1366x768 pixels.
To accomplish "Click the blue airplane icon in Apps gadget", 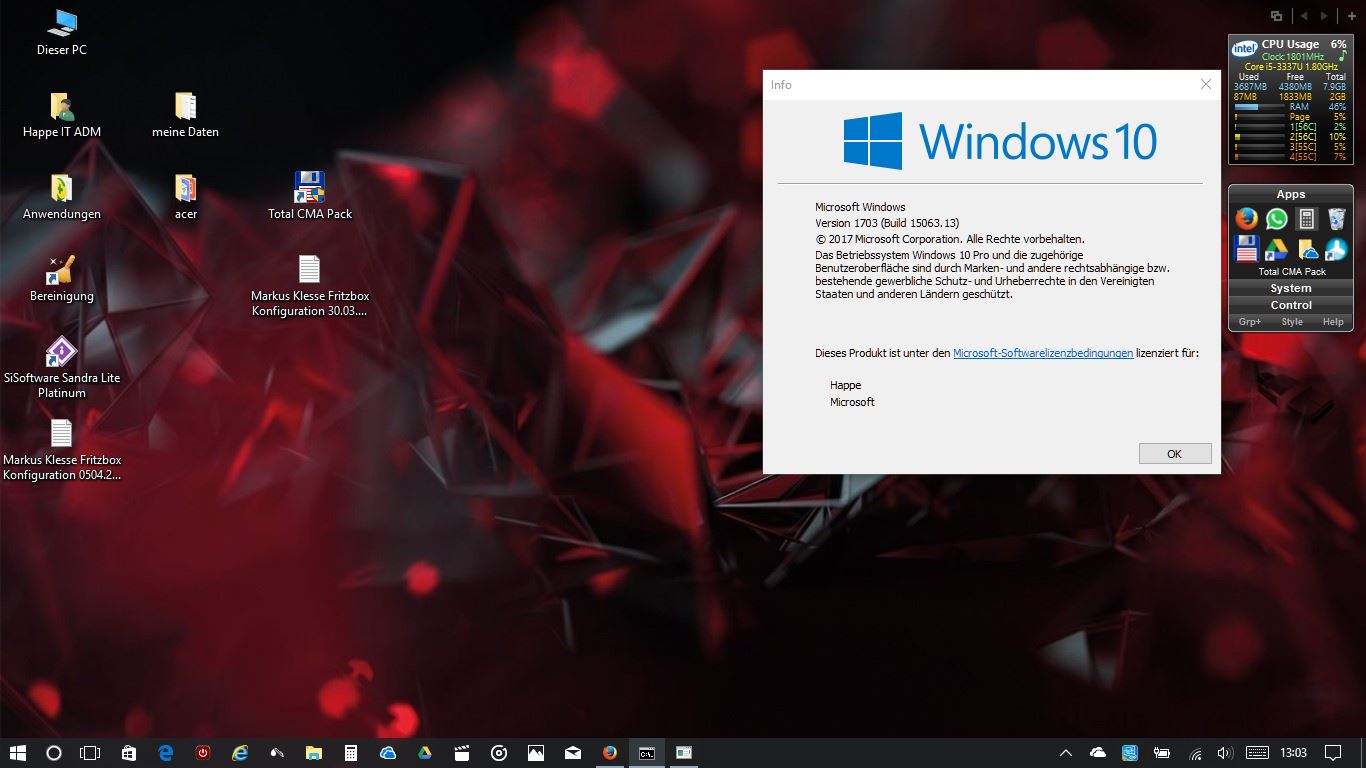I will click(x=1337, y=249).
